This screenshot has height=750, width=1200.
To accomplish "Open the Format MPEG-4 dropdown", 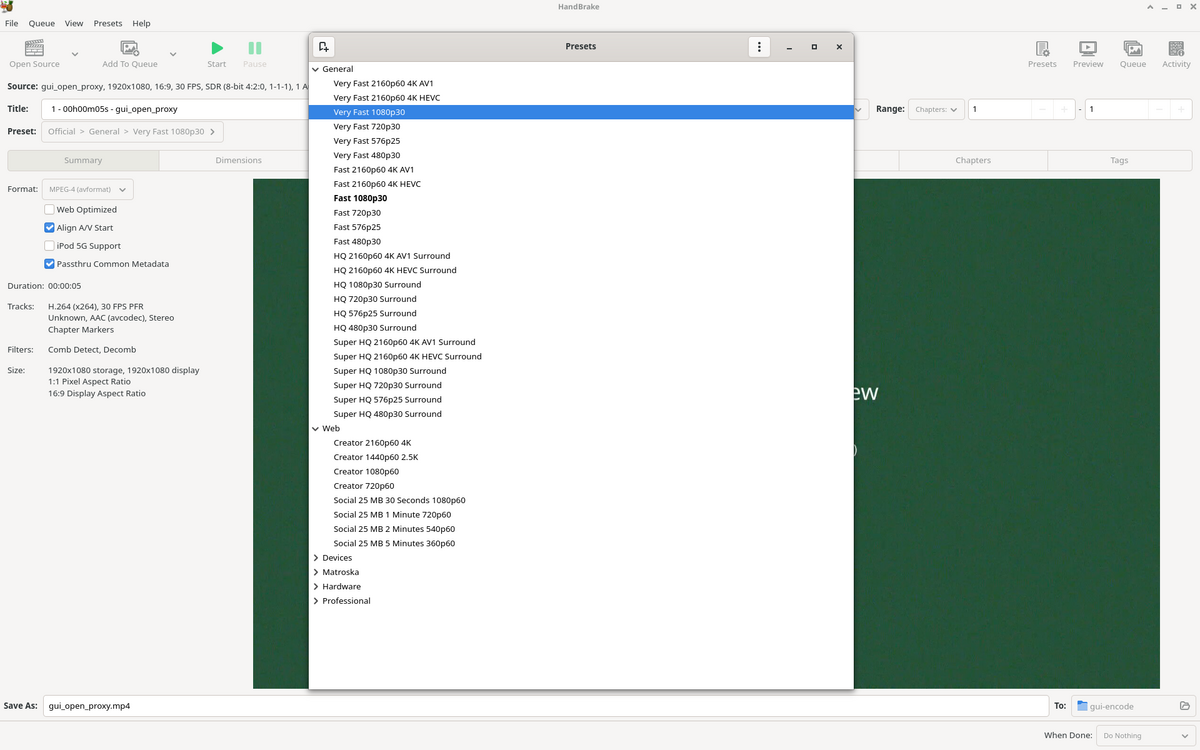I will (x=87, y=189).
